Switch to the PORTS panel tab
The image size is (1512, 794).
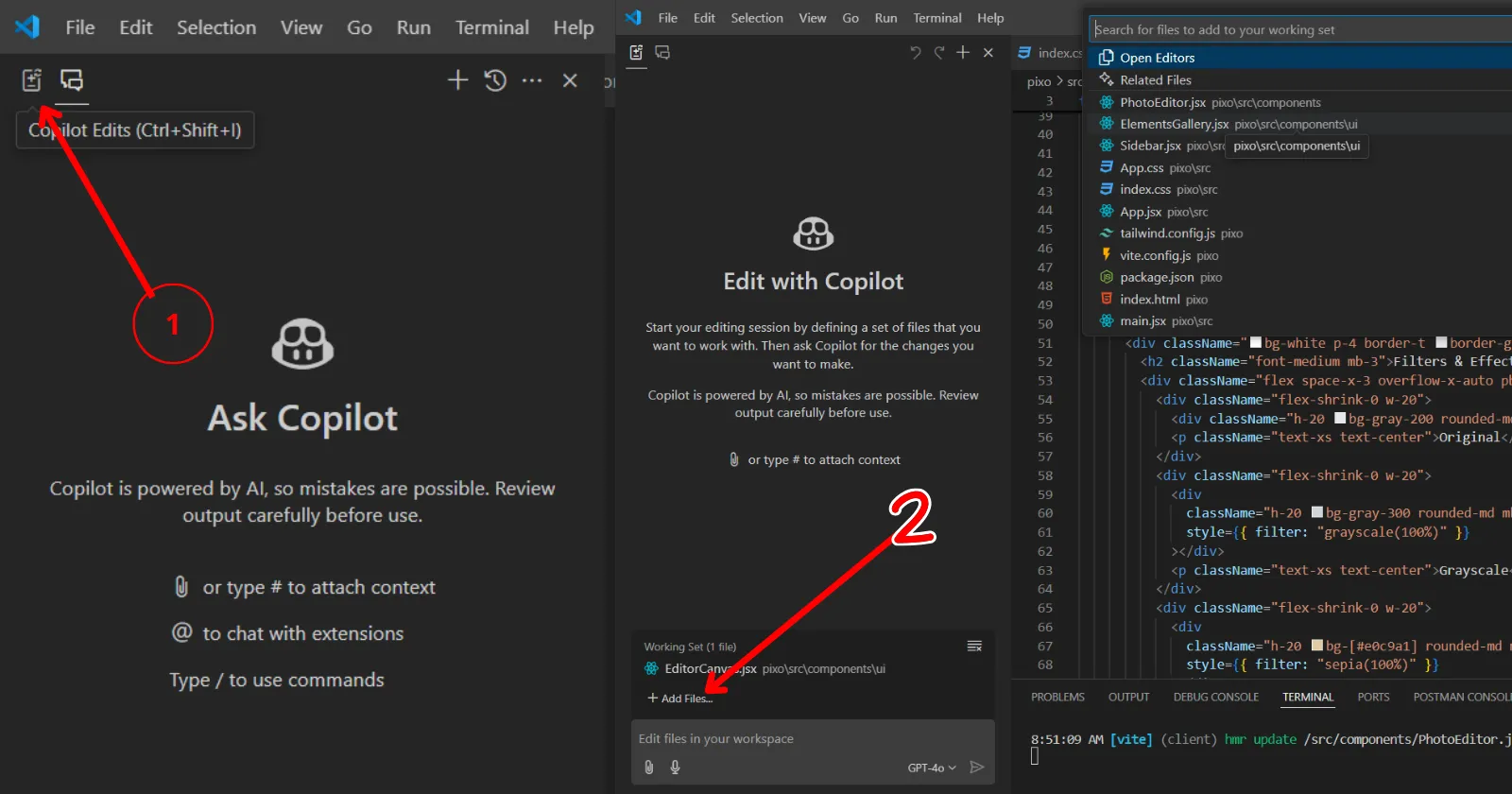coord(1373,698)
